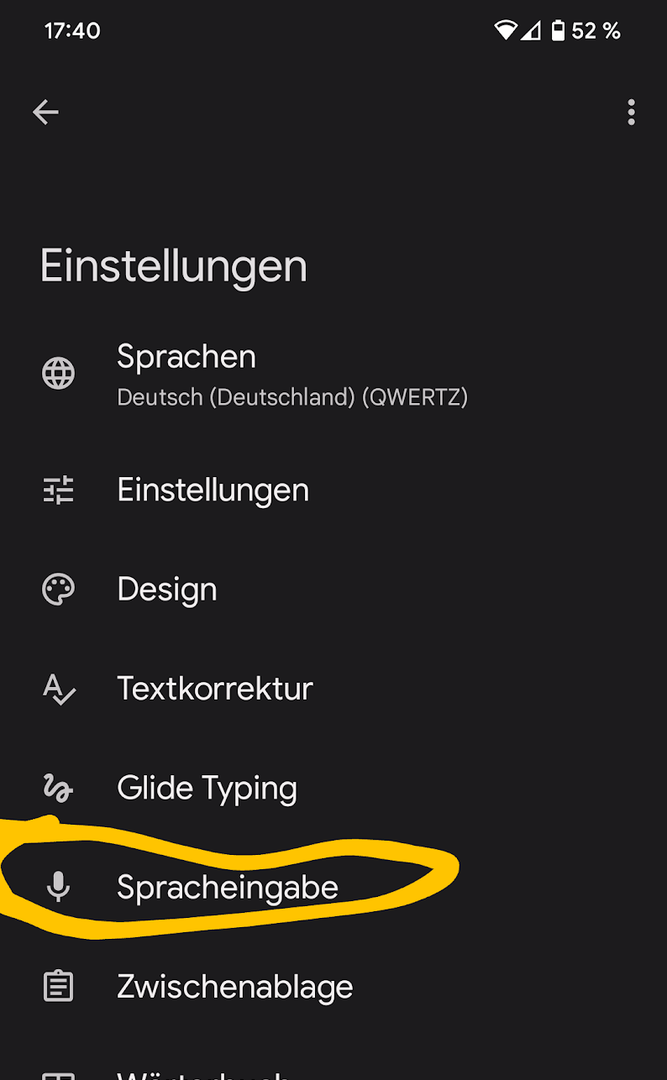Tap the spell-check icon beside Textkorrektur
Image resolution: width=667 pixels, height=1080 pixels.
click(58, 689)
